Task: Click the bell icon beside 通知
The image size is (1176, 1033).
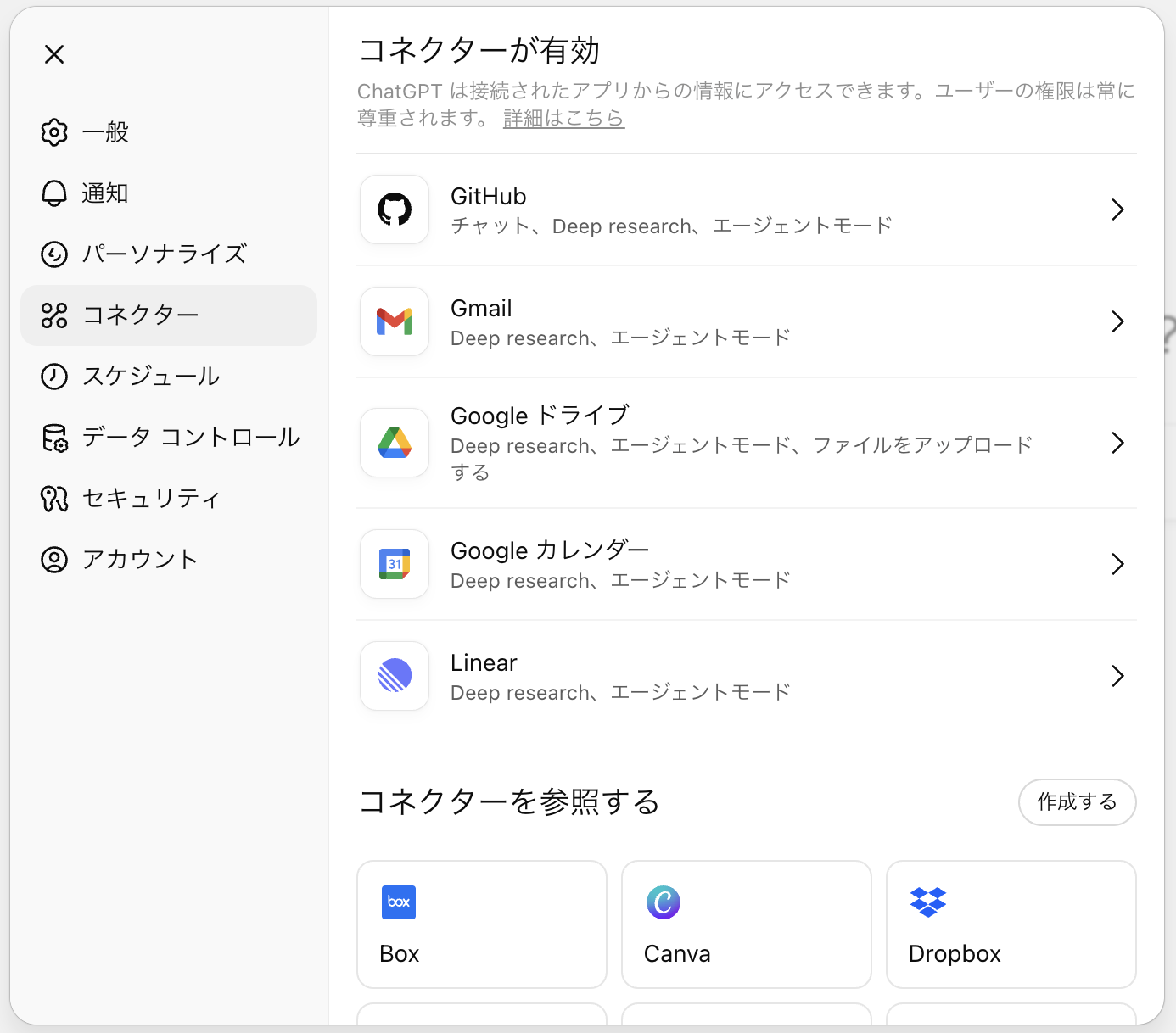Action: coord(54,193)
